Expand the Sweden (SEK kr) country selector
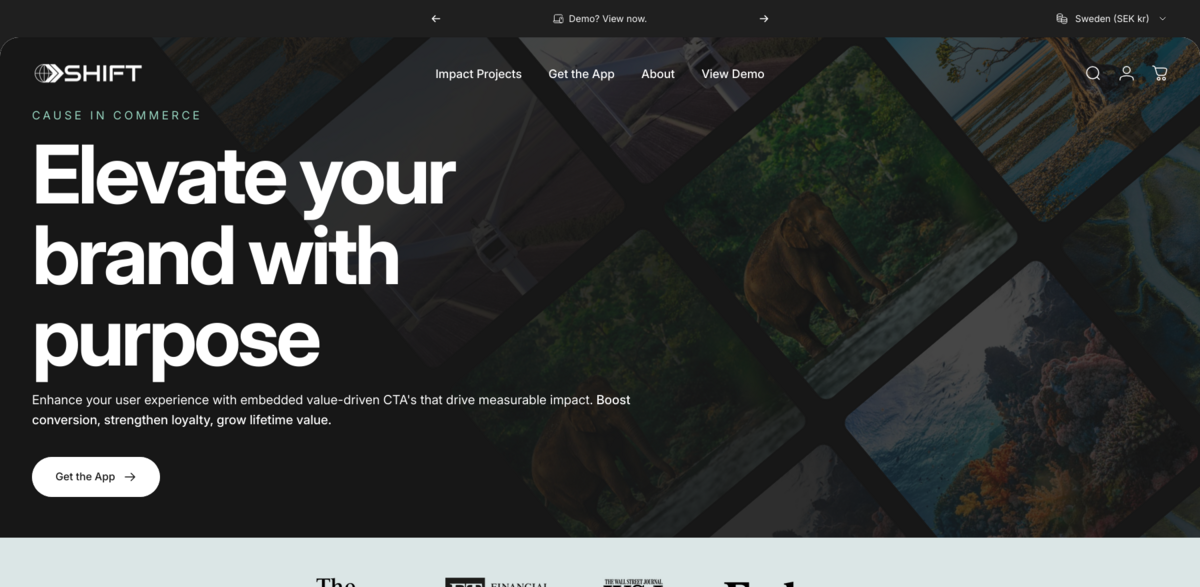Viewport: 1200px width, 587px height. [1111, 18]
